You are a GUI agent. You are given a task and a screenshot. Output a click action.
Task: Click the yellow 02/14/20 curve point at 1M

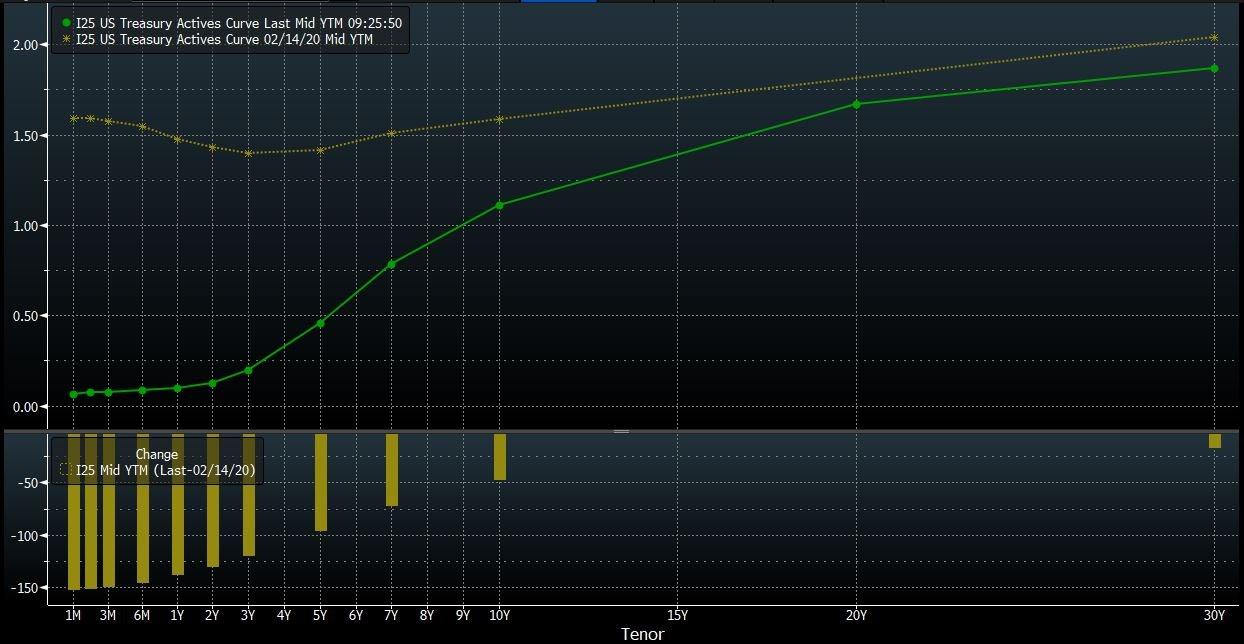(x=73, y=119)
